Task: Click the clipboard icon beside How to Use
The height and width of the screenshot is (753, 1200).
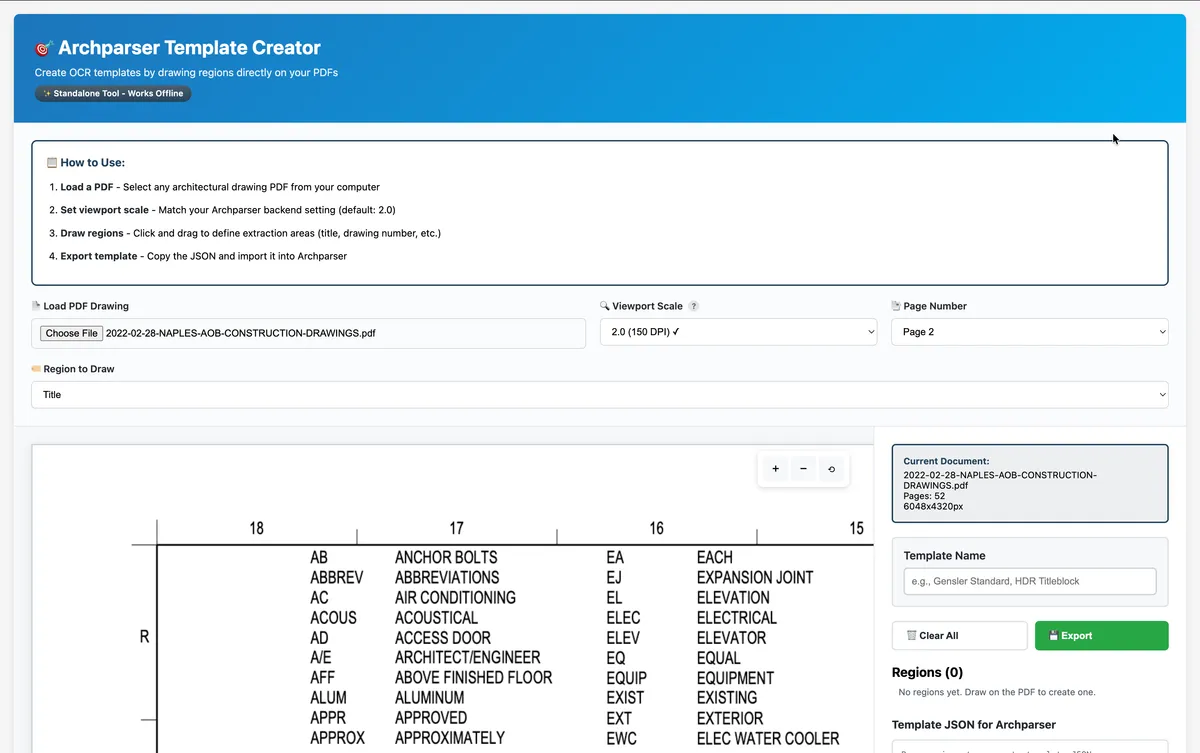Action: (50, 161)
